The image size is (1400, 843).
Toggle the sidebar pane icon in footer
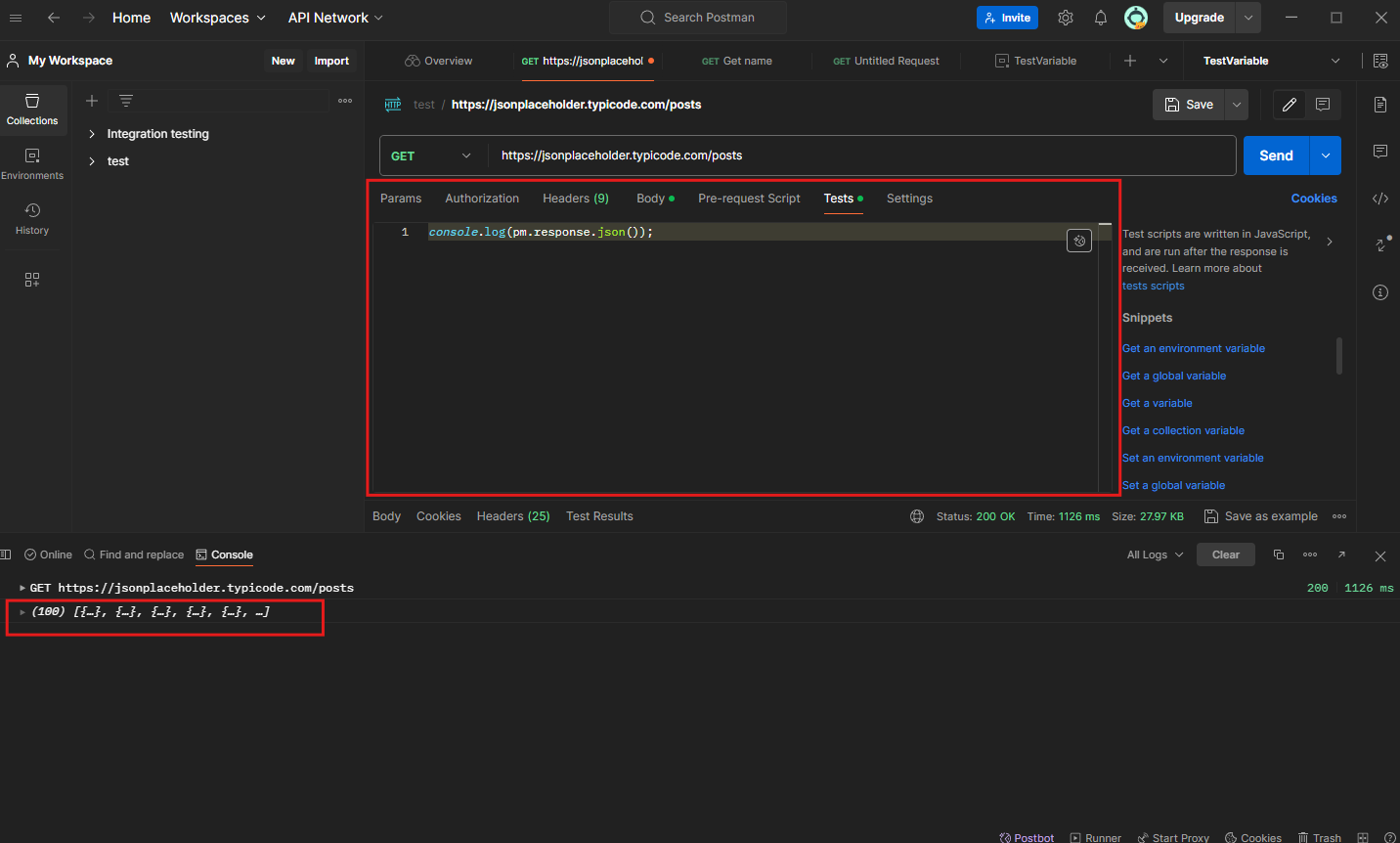tap(5, 555)
